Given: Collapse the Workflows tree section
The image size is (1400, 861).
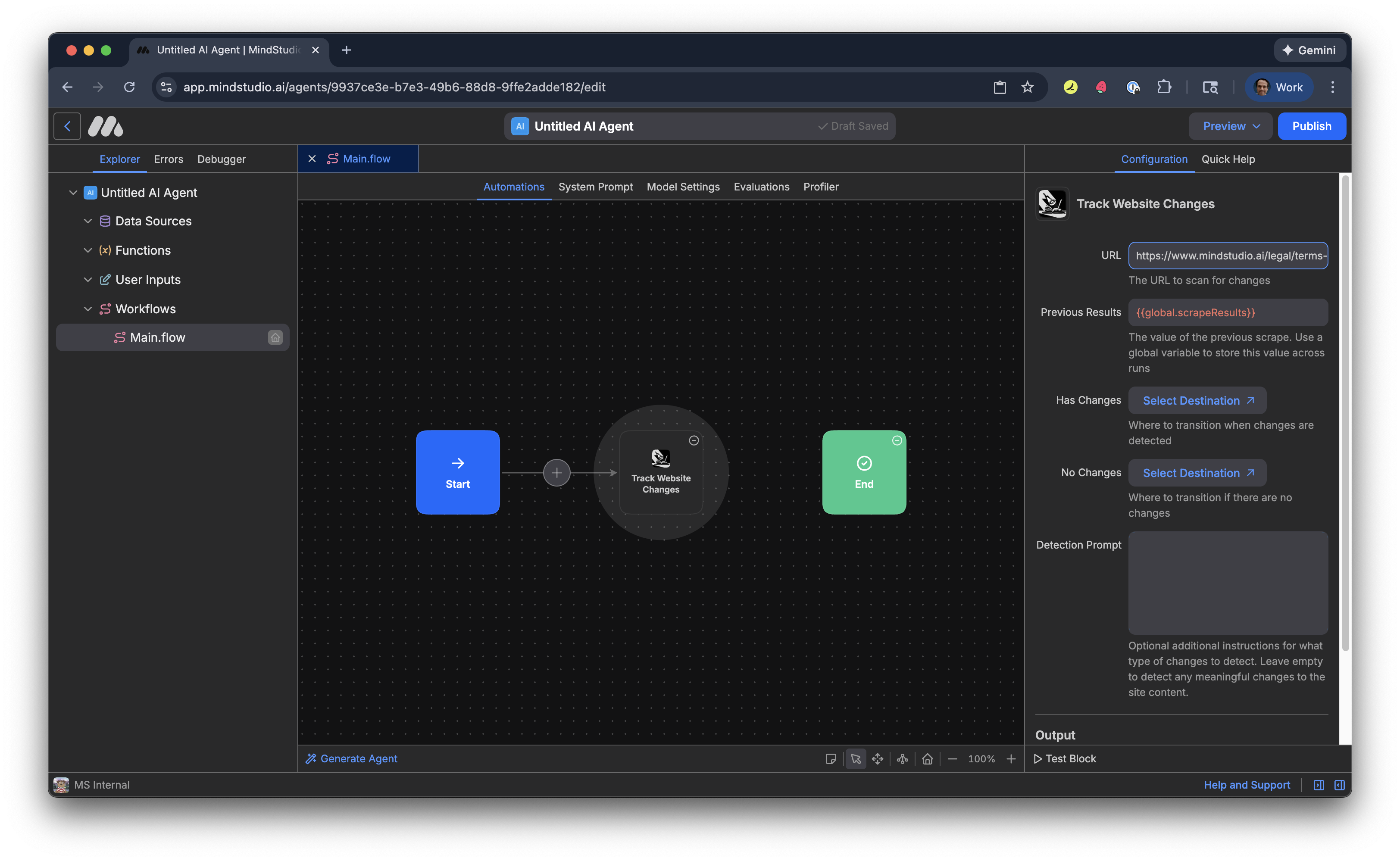Looking at the screenshot, I should (x=87, y=309).
